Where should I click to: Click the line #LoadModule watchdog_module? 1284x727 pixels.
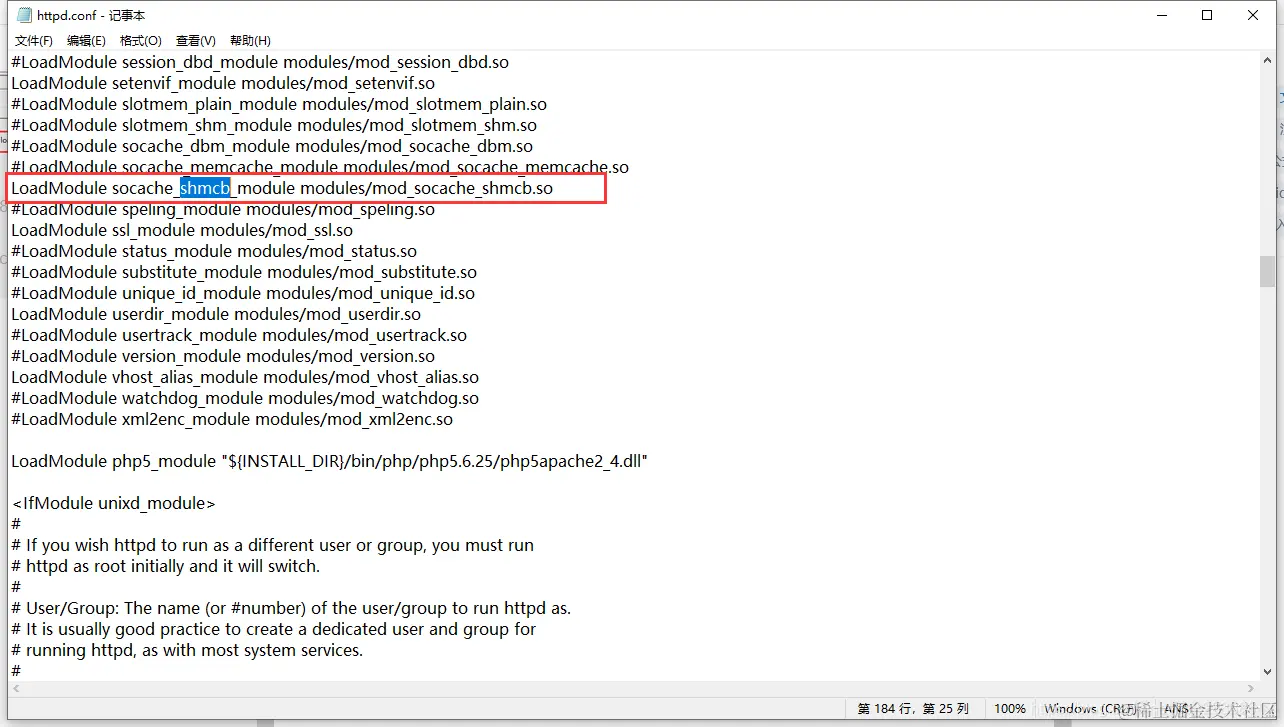(x=245, y=398)
